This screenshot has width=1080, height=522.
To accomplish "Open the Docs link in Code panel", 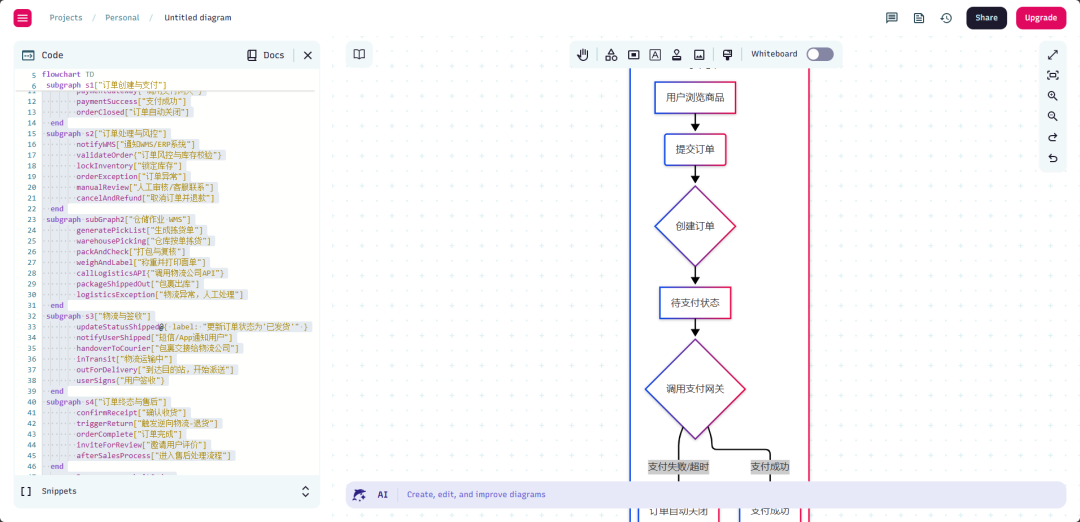I will pyautogui.click(x=265, y=55).
